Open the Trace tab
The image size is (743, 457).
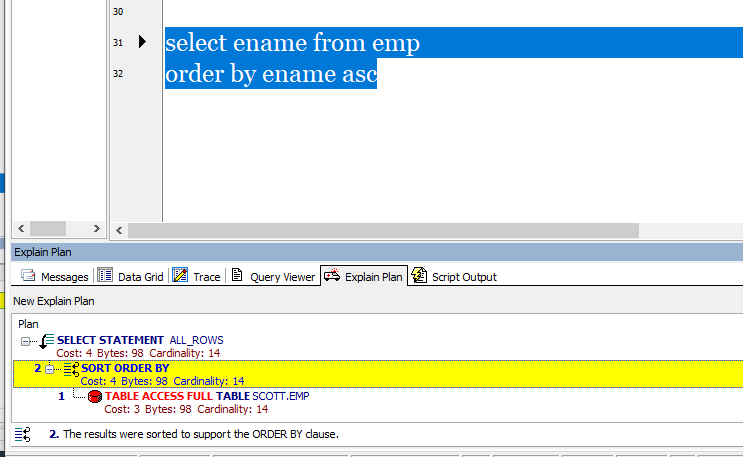coord(196,276)
